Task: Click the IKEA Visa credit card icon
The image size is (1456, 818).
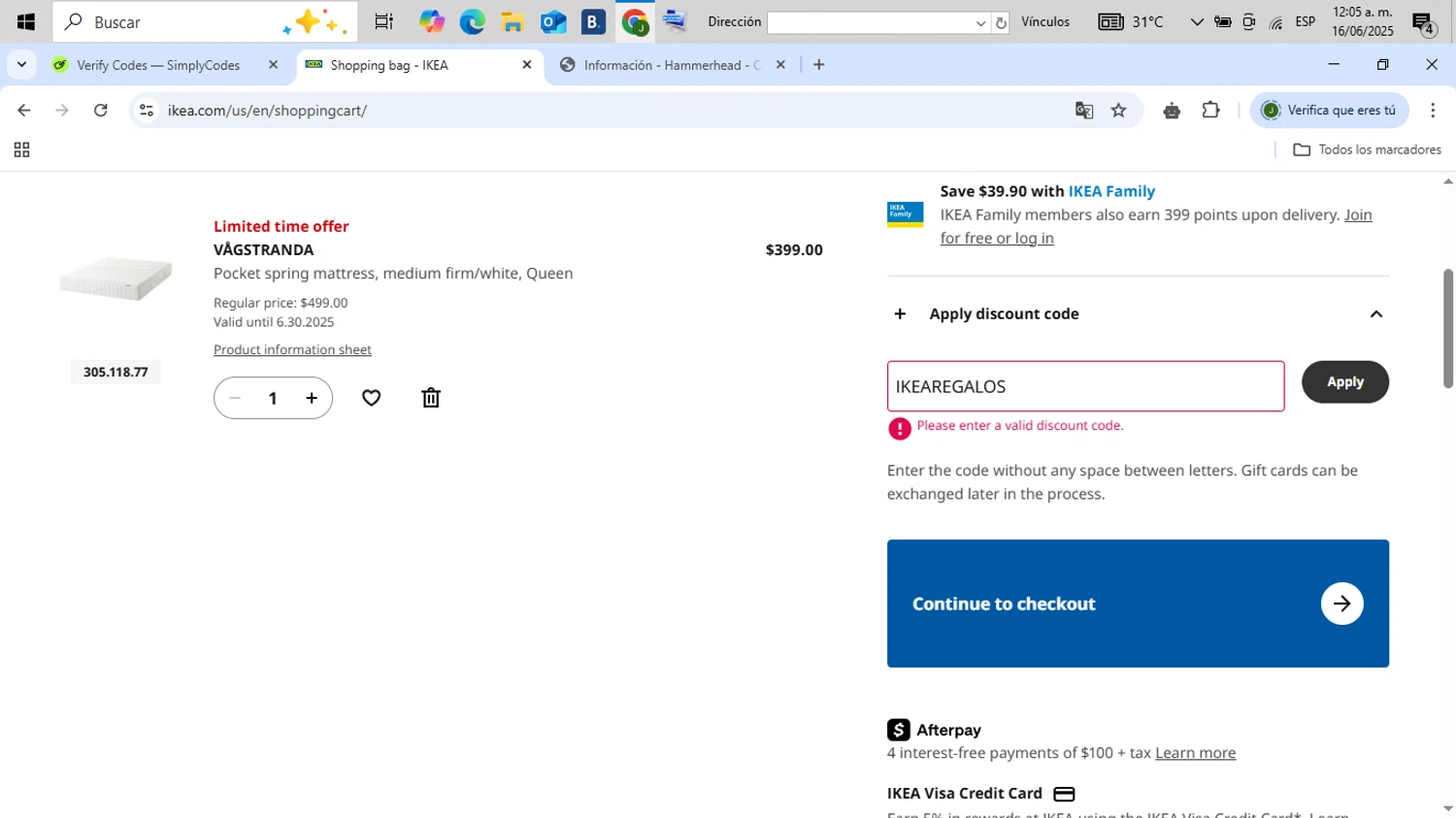Action: (x=1064, y=794)
